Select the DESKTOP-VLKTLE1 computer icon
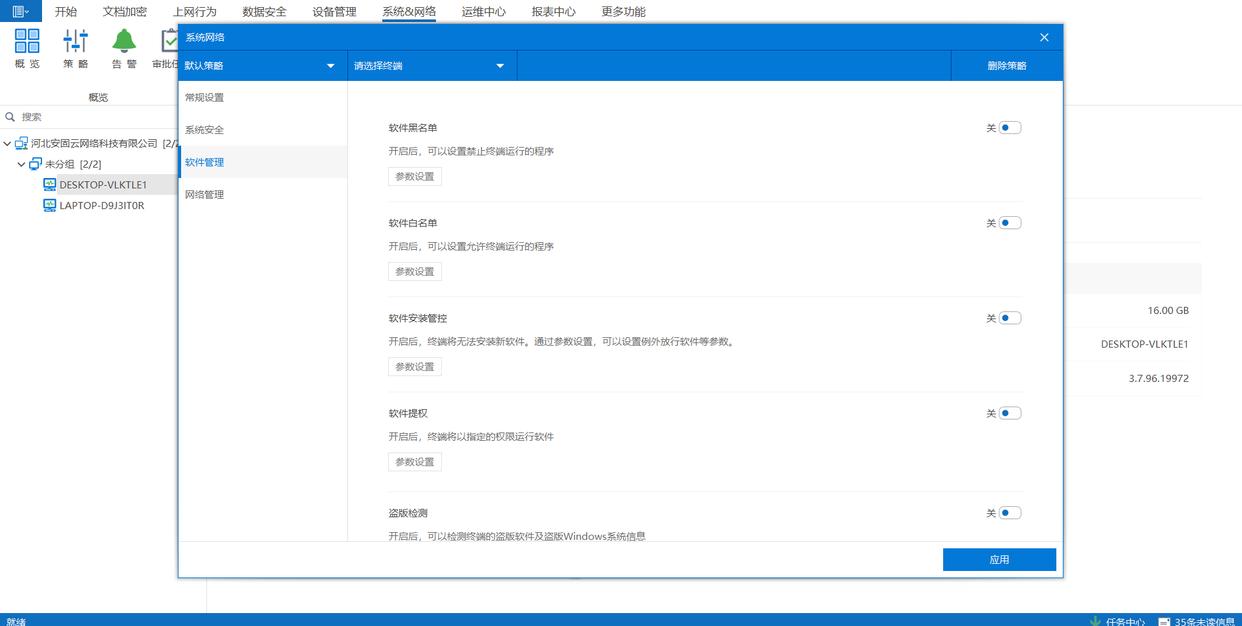This screenshot has width=1242, height=626. (50, 185)
